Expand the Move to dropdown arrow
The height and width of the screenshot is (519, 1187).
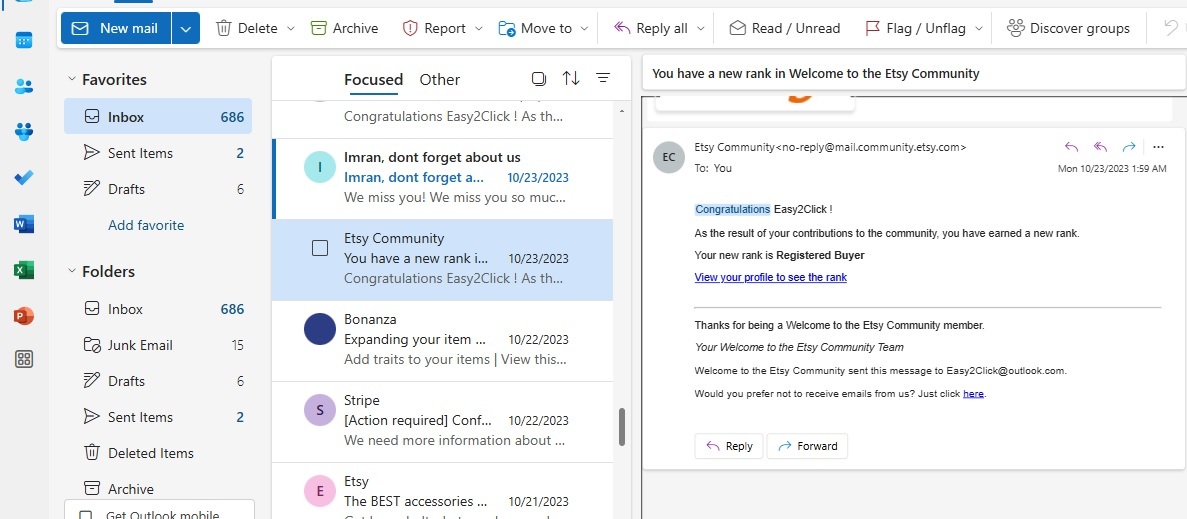pos(584,29)
